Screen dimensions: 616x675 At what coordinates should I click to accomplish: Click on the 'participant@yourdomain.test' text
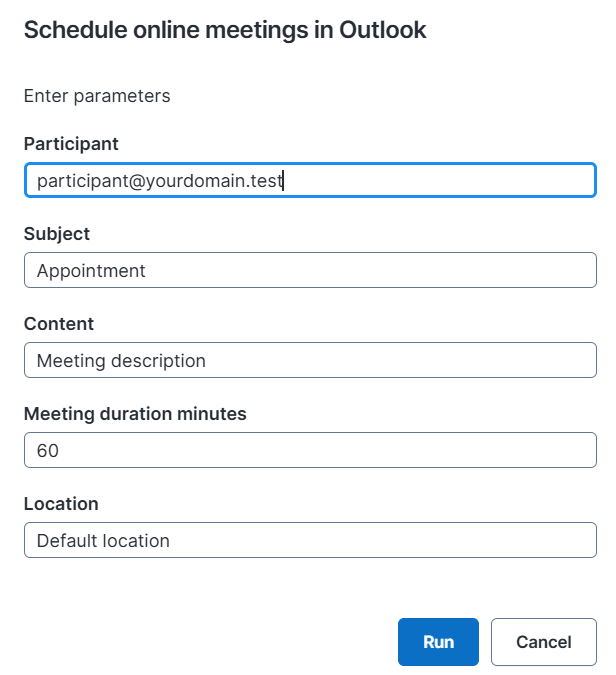pyautogui.click(x=160, y=181)
